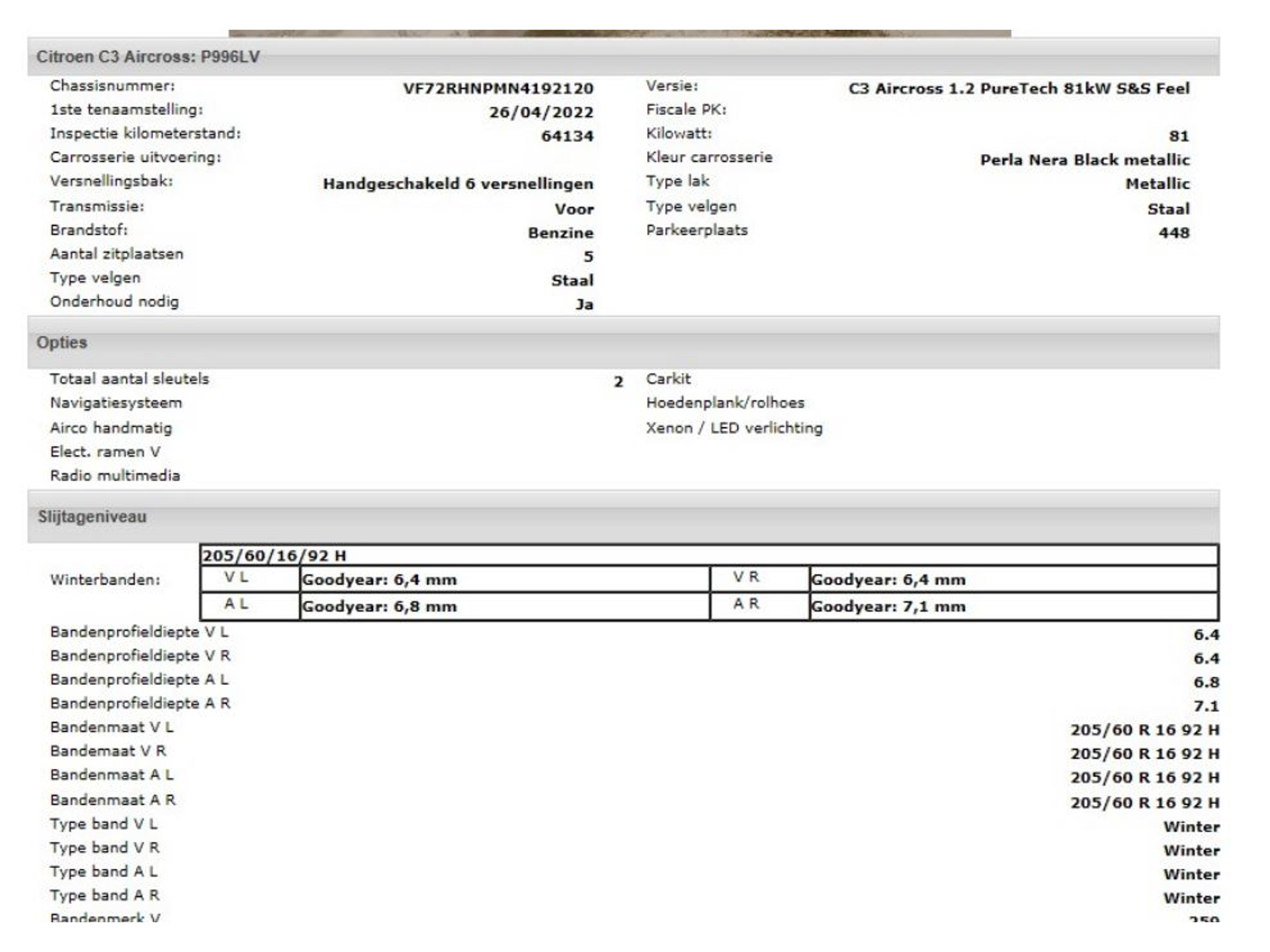Screen dimensions: 1270x952
Task: Select the mileage value 64134
Action: (x=567, y=136)
